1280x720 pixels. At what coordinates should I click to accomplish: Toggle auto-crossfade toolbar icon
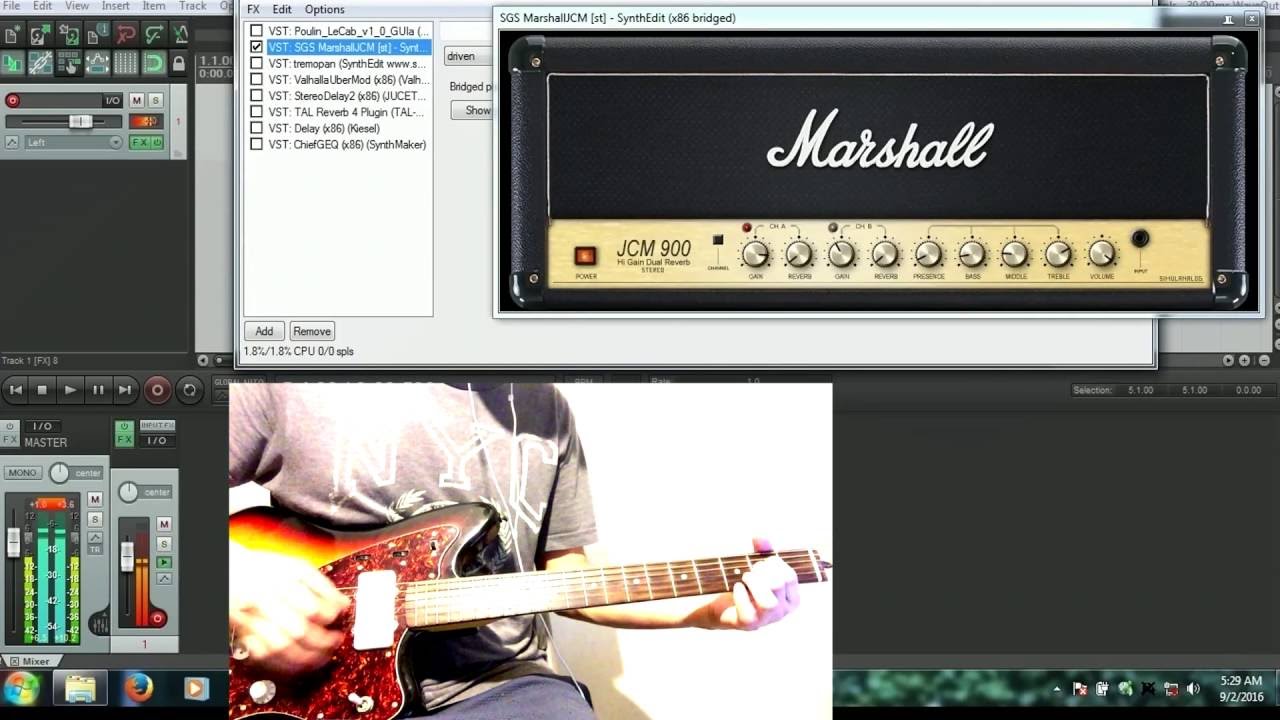coord(12,63)
